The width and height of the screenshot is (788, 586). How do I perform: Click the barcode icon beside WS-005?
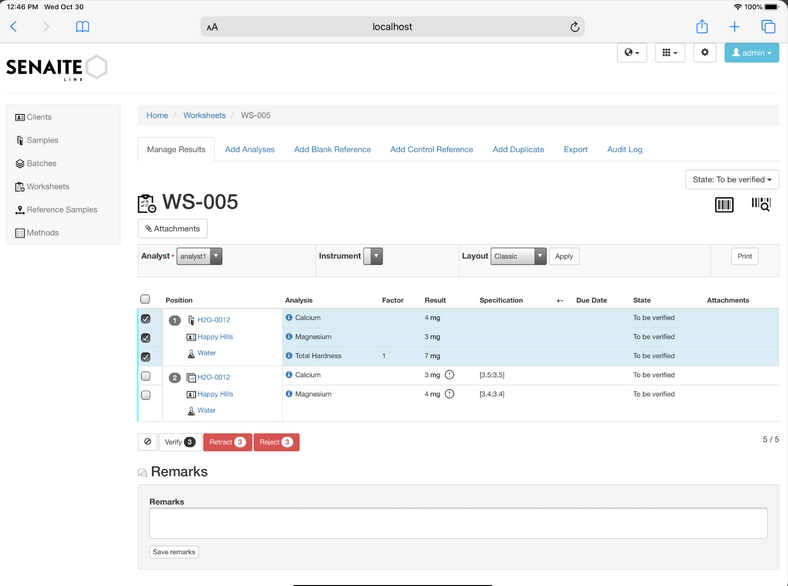coord(724,204)
